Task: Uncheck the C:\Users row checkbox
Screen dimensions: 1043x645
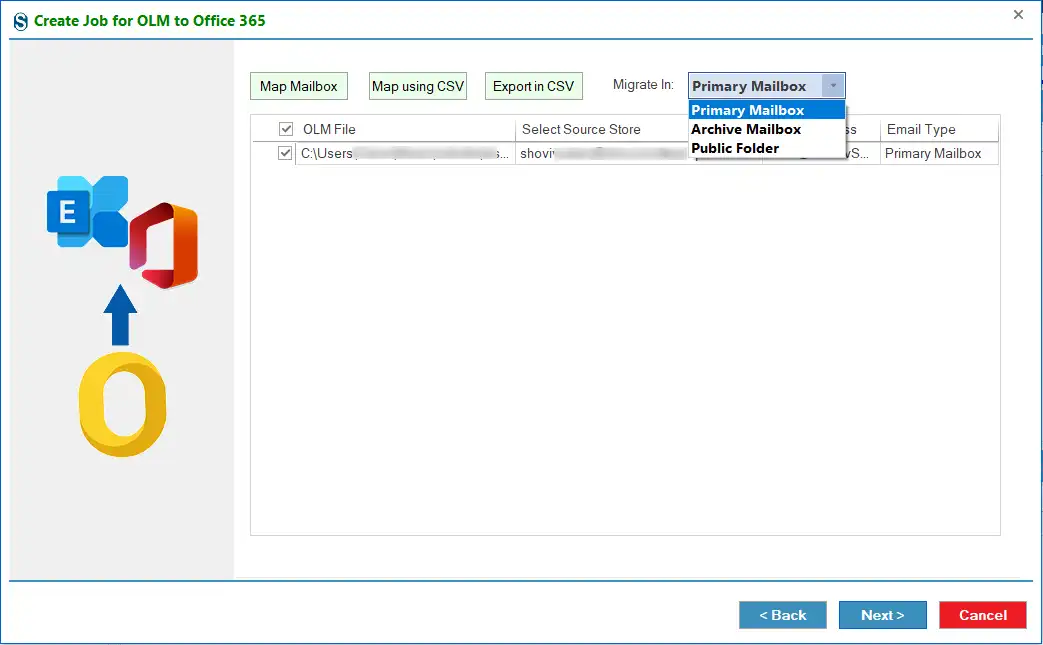Action: point(285,153)
